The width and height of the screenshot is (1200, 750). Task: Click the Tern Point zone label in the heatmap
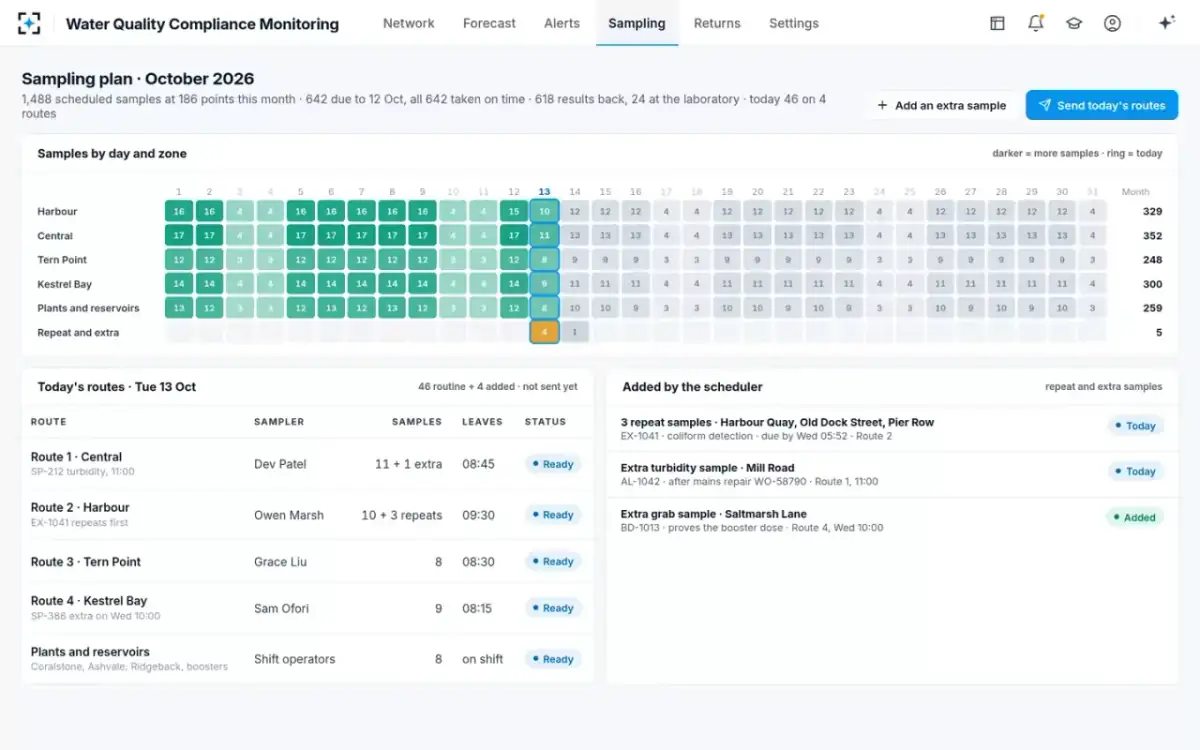[61, 260]
